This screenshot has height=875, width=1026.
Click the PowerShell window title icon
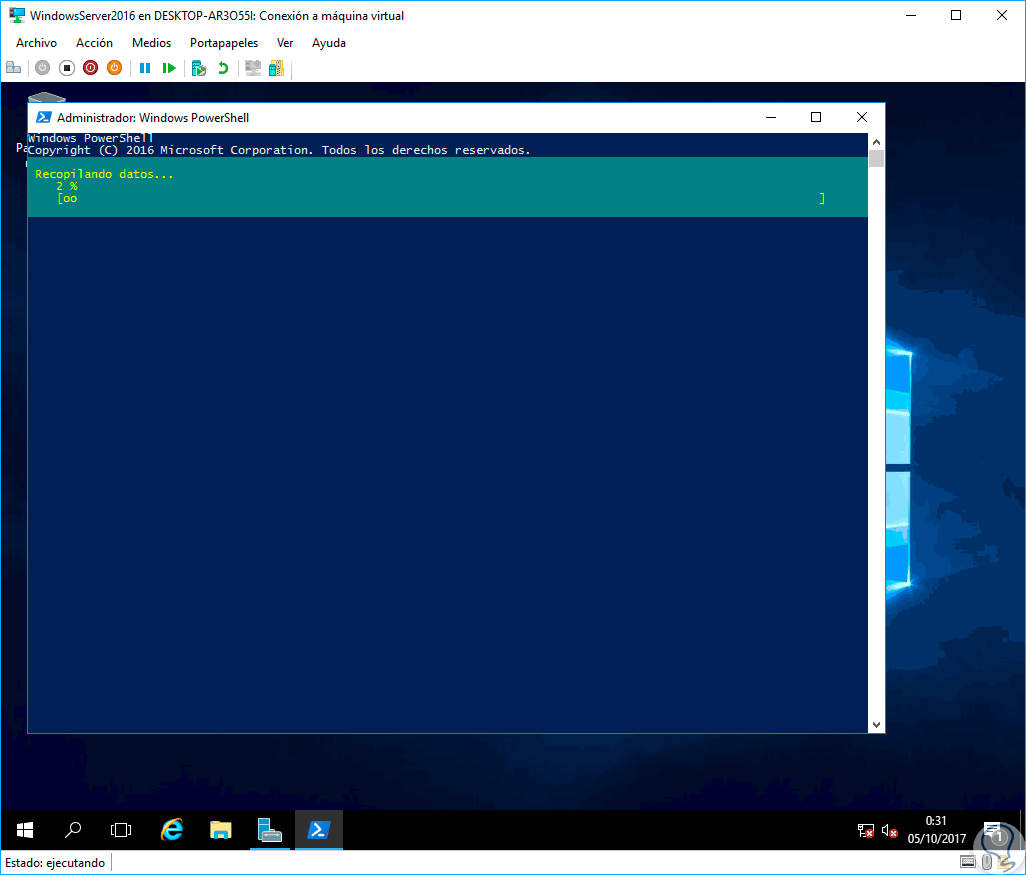tap(44, 117)
